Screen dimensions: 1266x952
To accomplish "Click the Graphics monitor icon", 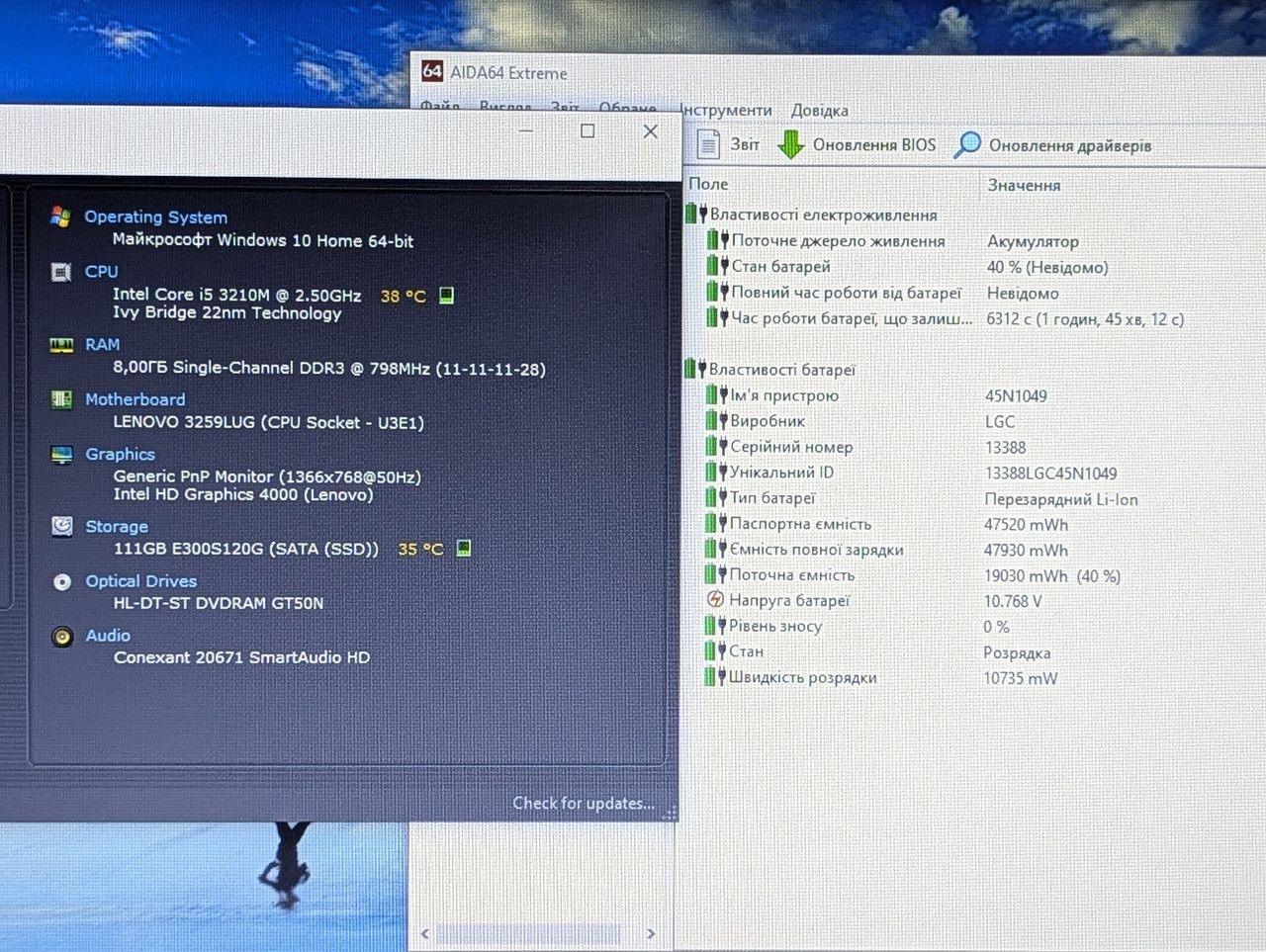I will [61, 454].
